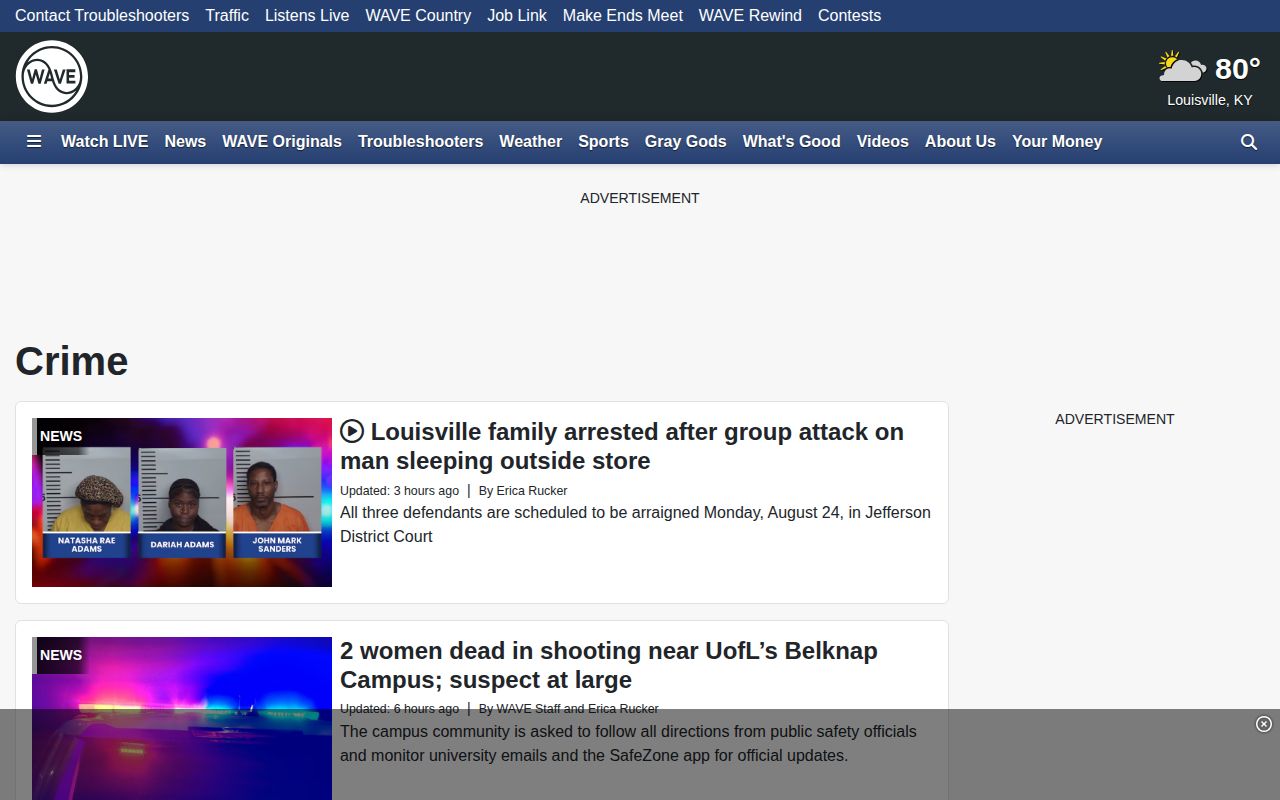Open the police lights thumbnail for shooting story

[182, 718]
